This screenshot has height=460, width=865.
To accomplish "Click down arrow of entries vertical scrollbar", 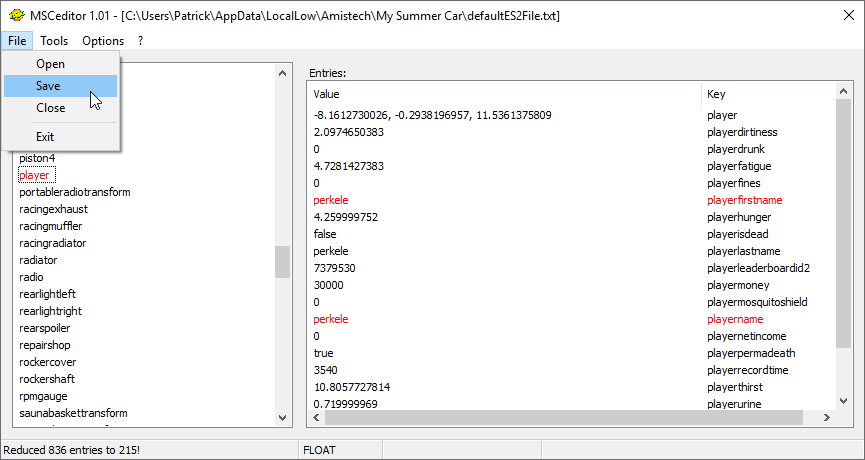I will click(x=843, y=401).
